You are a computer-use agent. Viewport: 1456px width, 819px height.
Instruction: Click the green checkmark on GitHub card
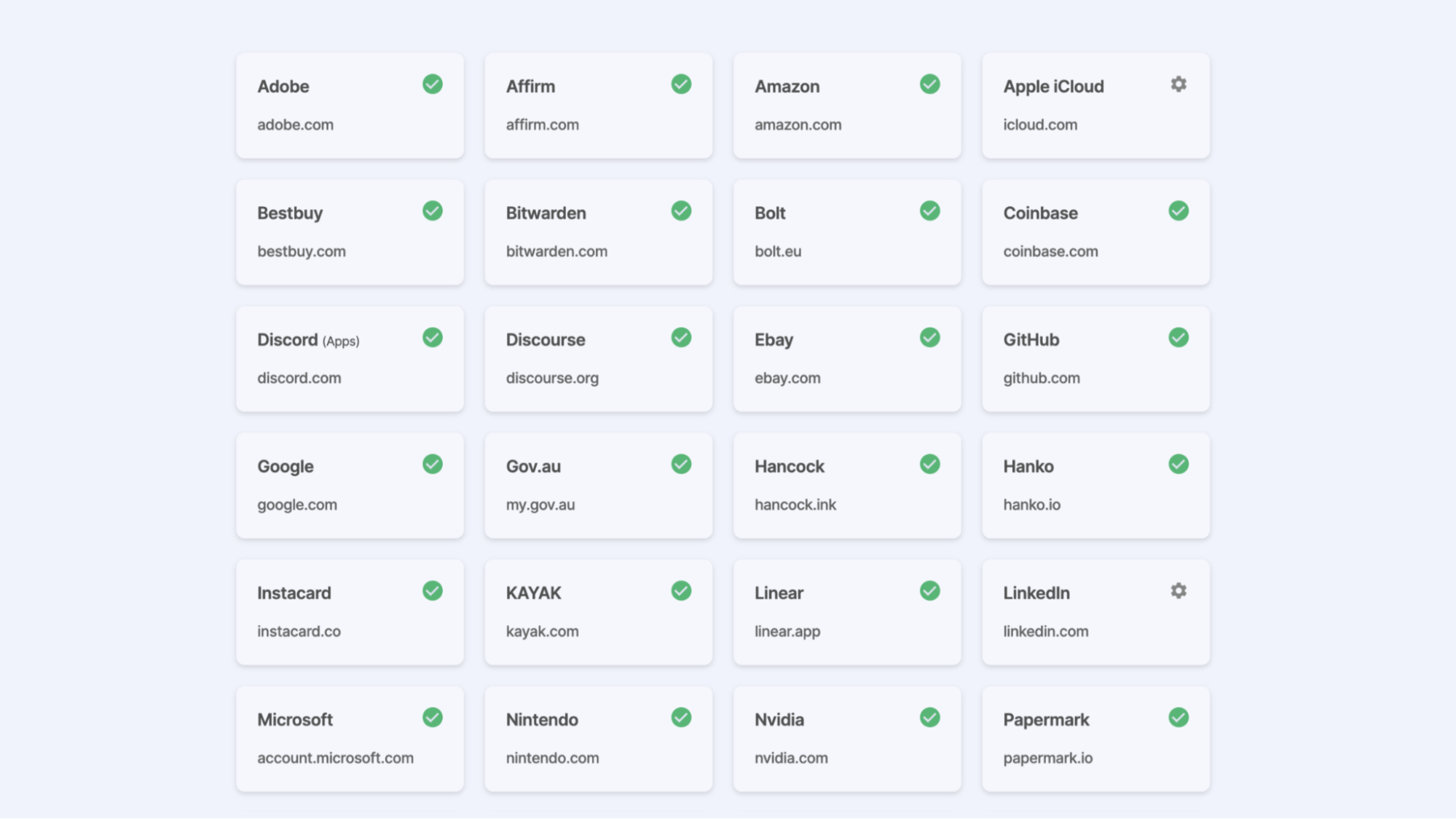tap(1178, 337)
